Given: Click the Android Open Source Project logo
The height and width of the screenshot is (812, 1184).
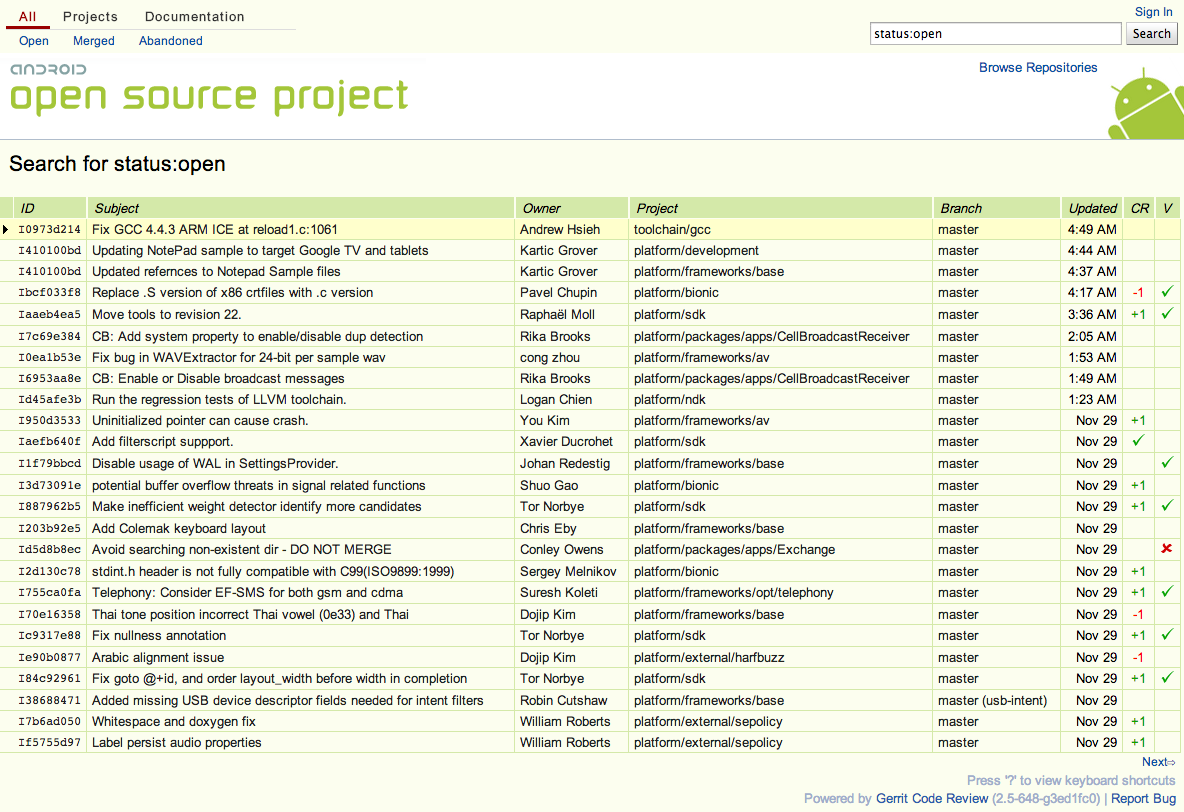Looking at the screenshot, I should tap(209, 90).
